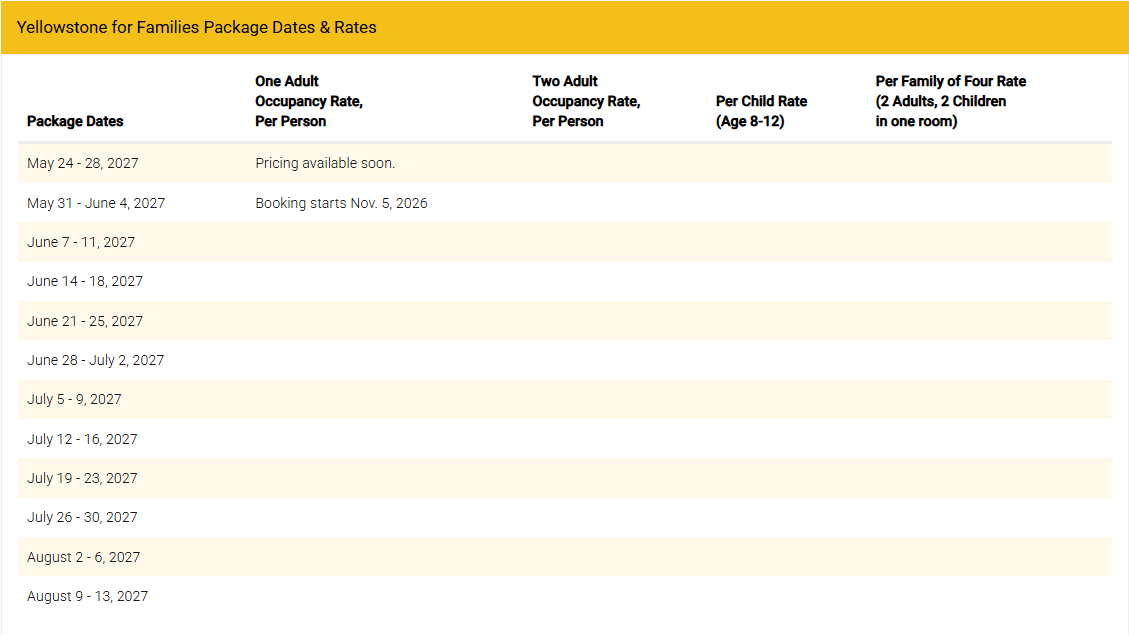Click the 'Per Child Rate (Age 8-12)' header

coord(761,111)
